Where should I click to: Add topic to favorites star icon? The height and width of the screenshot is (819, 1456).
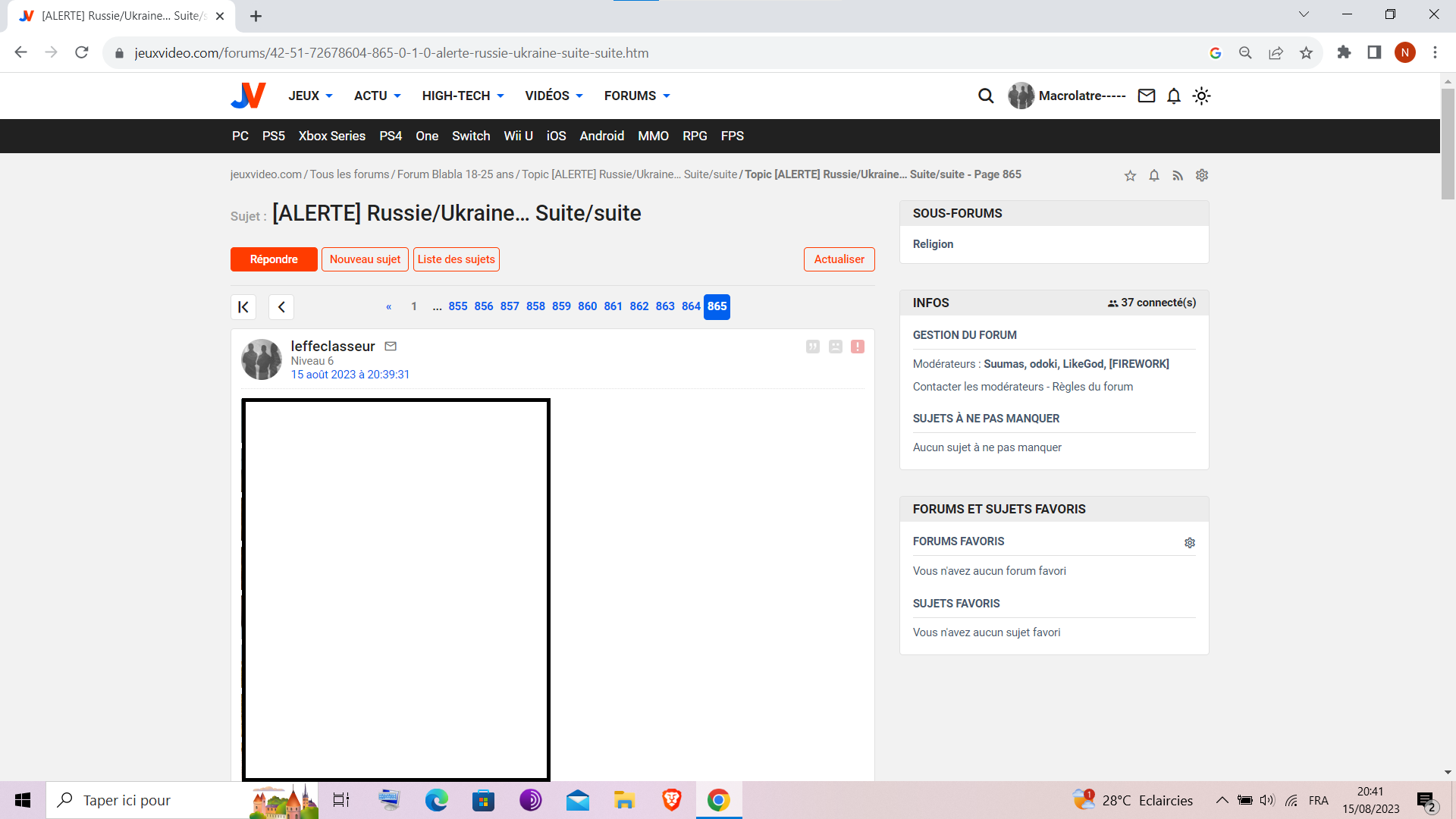click(1130, 175)
